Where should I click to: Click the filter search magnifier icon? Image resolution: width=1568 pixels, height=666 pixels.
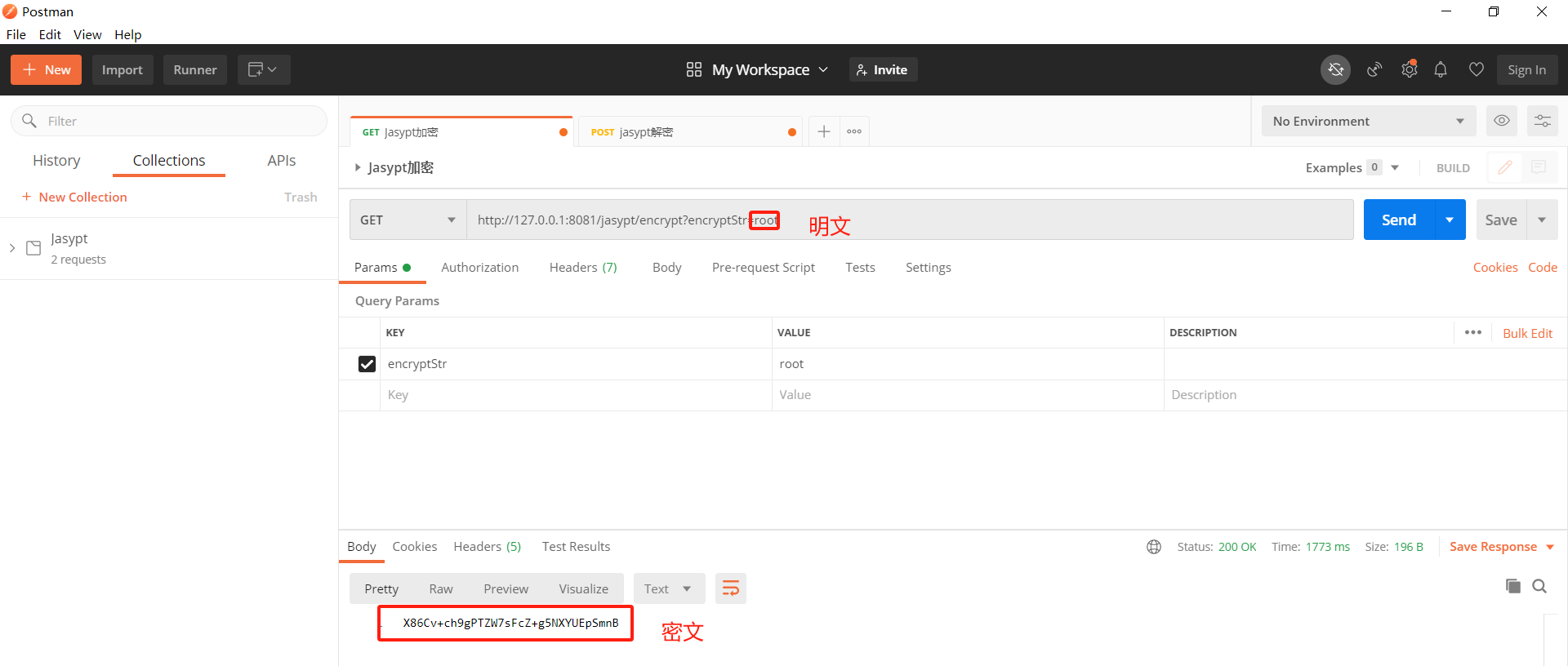[29, 121]
